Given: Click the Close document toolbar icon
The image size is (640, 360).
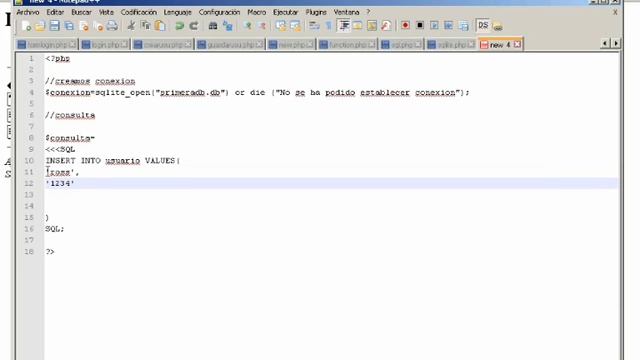Looking at the screenshot, I should pyautogui.click(x=84, y=26).
